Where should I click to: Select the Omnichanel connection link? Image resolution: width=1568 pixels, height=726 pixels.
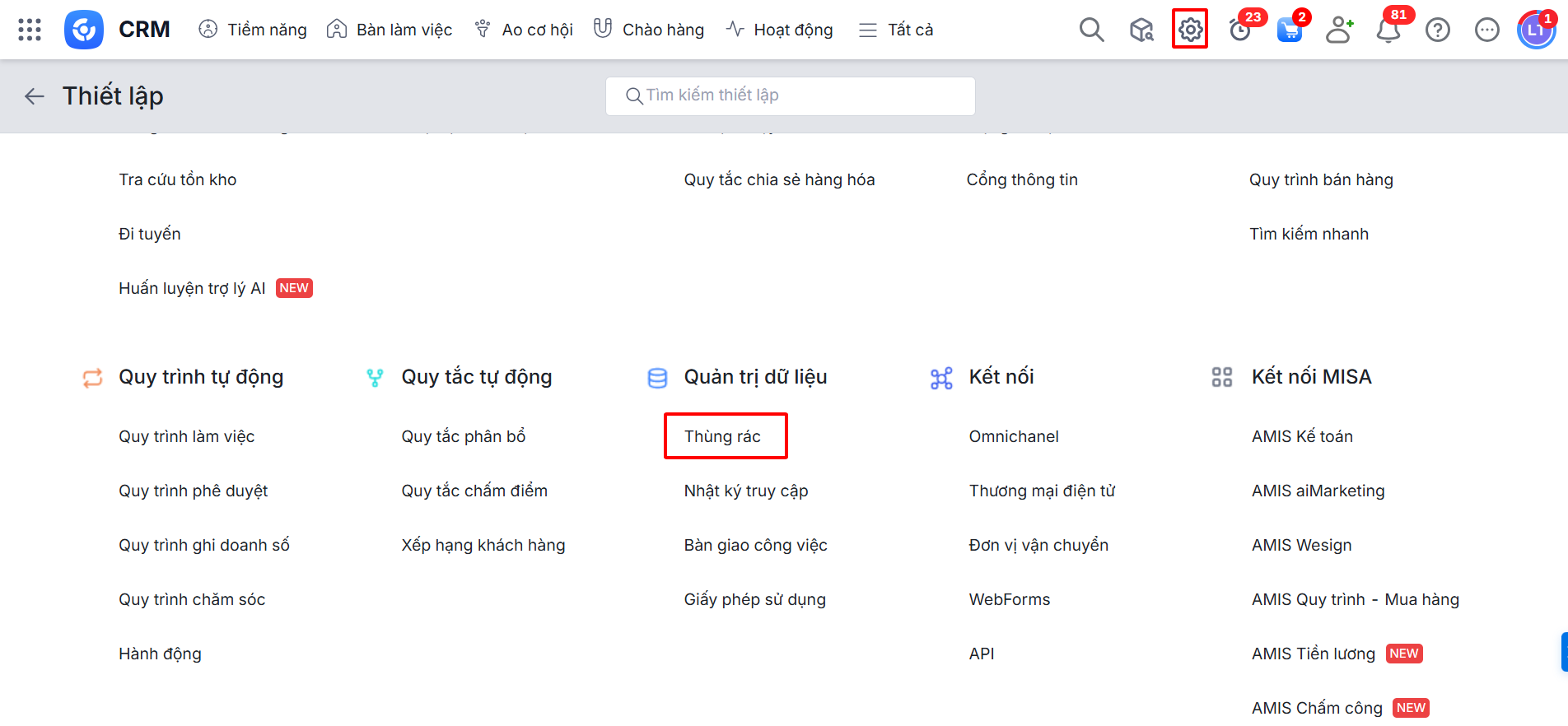point(1014,436)
